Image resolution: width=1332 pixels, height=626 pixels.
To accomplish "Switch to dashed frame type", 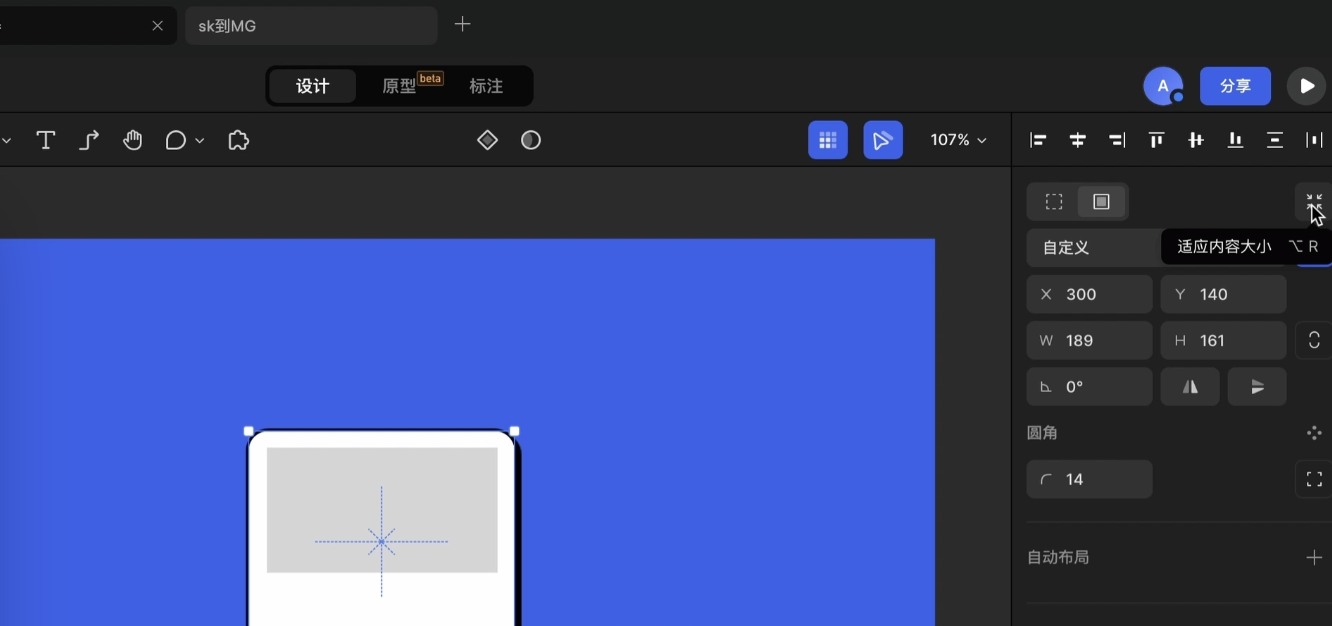I will pos(1054,201).
